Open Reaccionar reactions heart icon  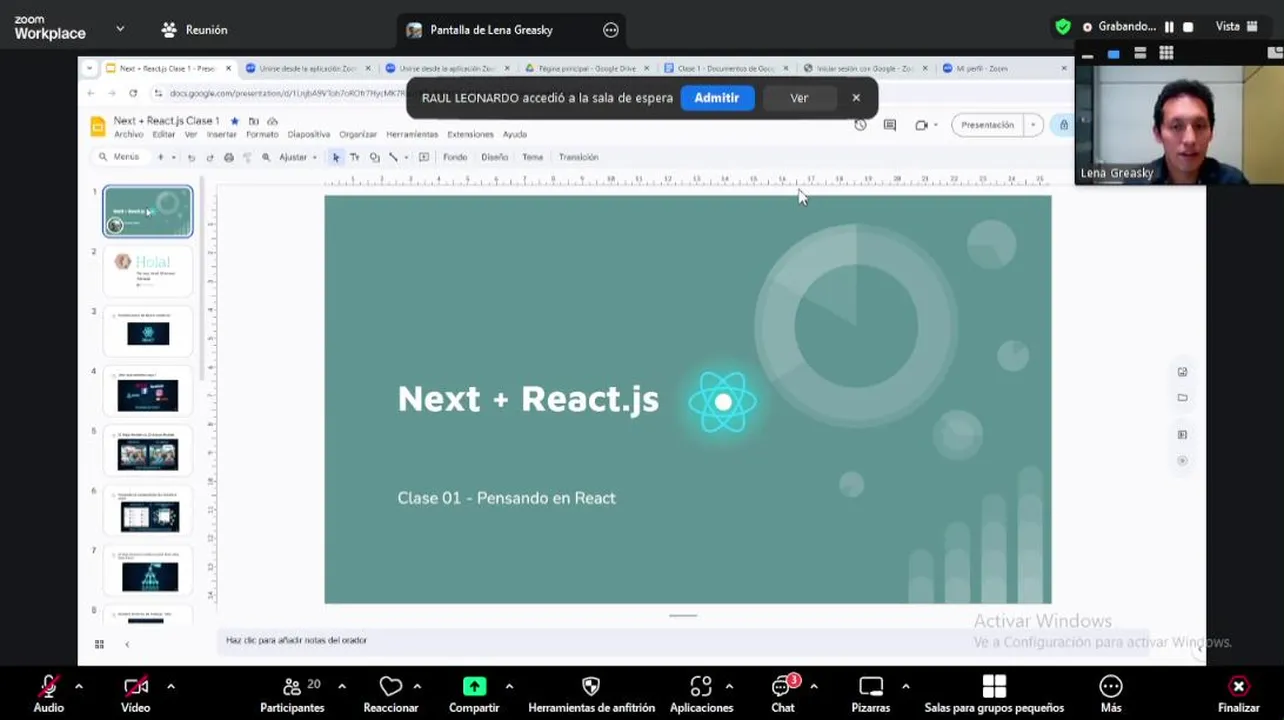391,686
